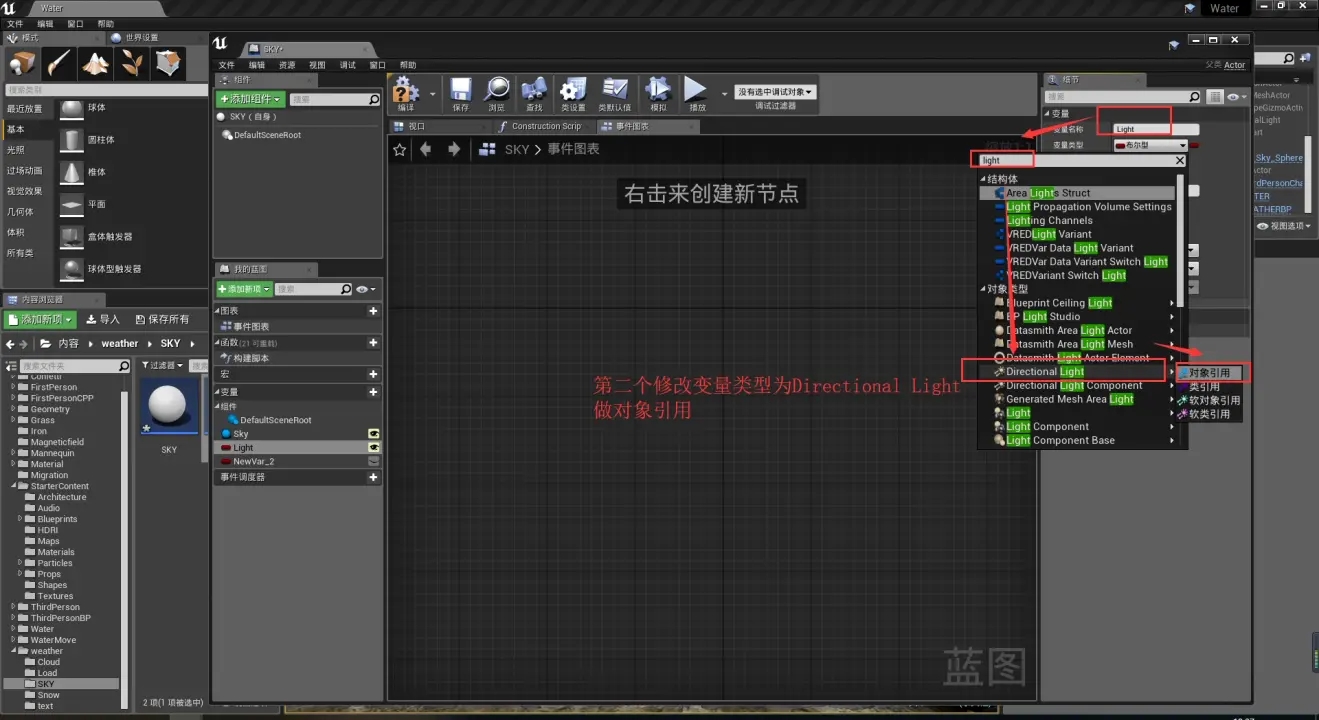Click the variable name field Light
The width and height of the screenshot is (1319, 720).
click(x=1156, y=129)
